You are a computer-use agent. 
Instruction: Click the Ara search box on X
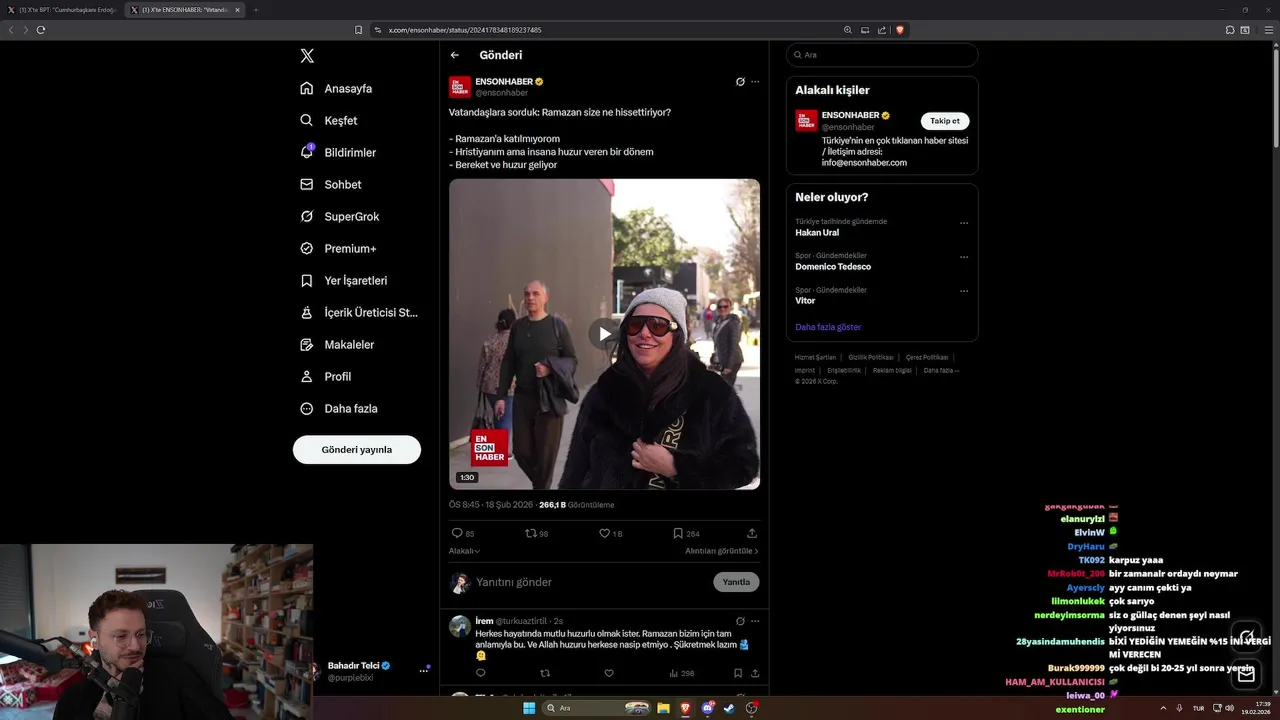(882, 55)
